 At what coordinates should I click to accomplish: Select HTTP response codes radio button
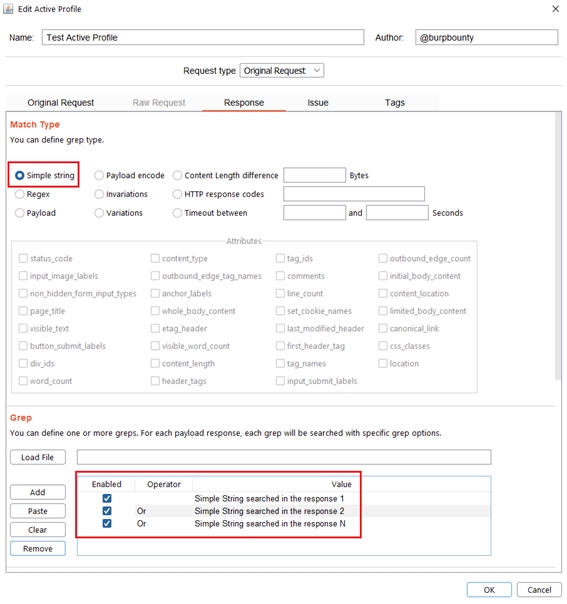tap(218, 194)
